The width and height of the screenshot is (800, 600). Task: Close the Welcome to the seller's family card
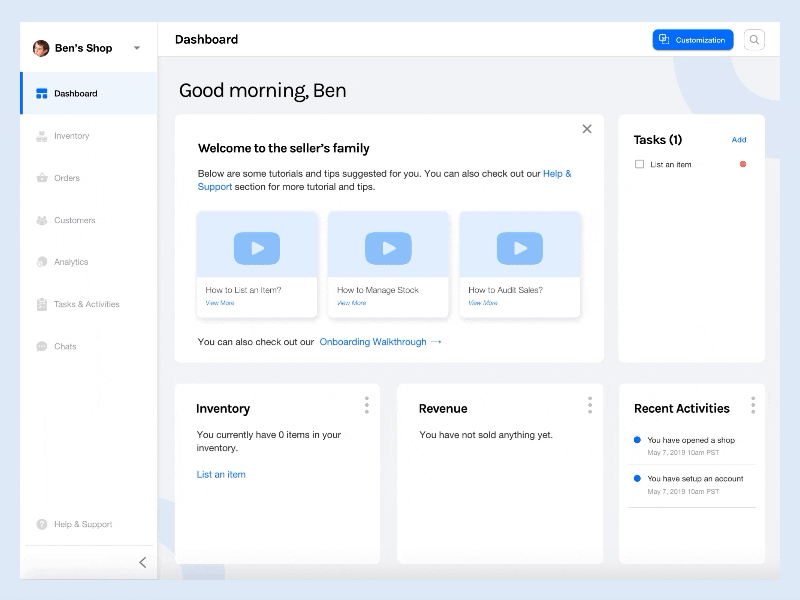587,129
